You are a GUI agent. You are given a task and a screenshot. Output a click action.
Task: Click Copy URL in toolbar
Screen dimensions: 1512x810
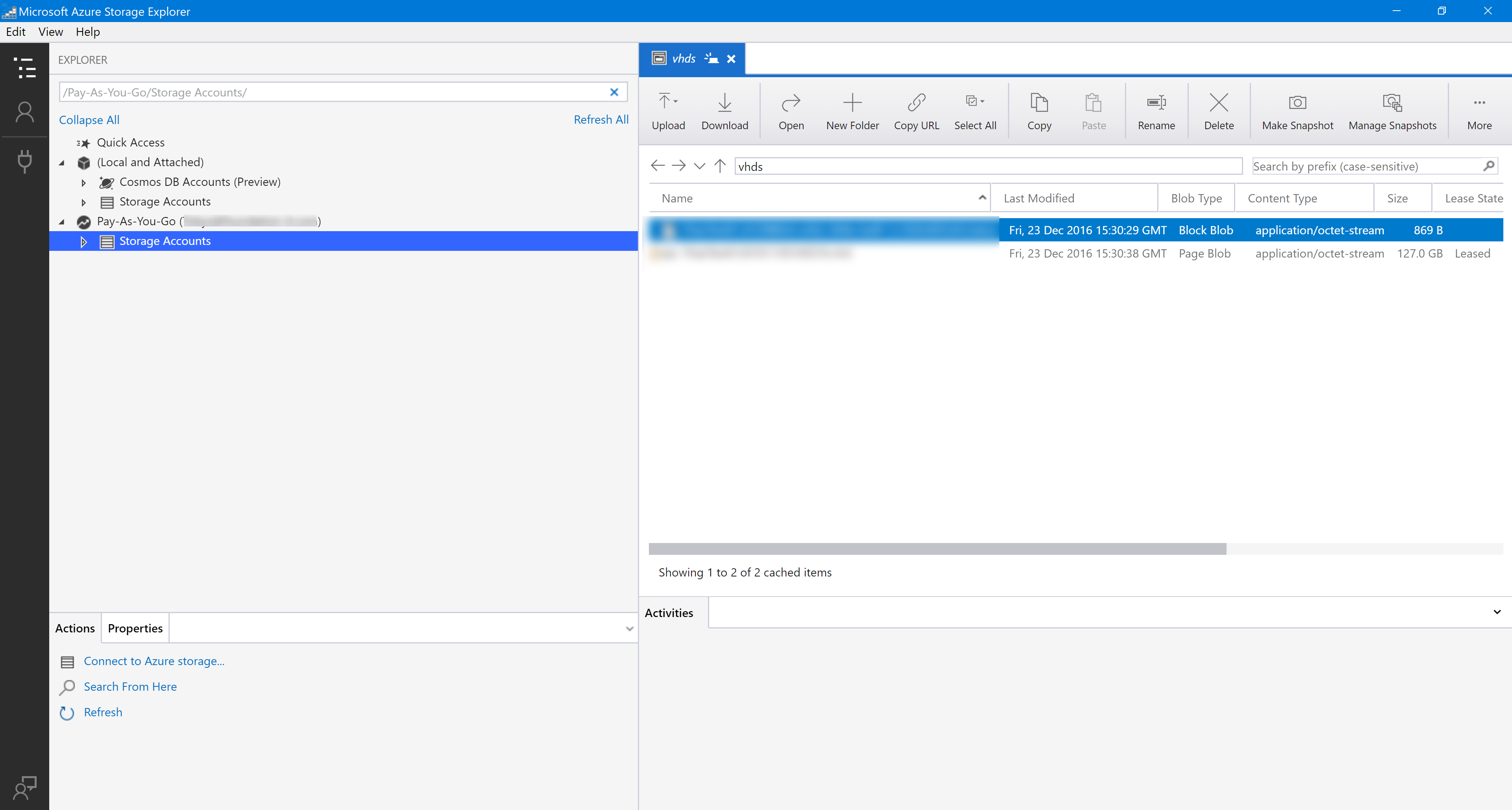(x=916, y=111)
